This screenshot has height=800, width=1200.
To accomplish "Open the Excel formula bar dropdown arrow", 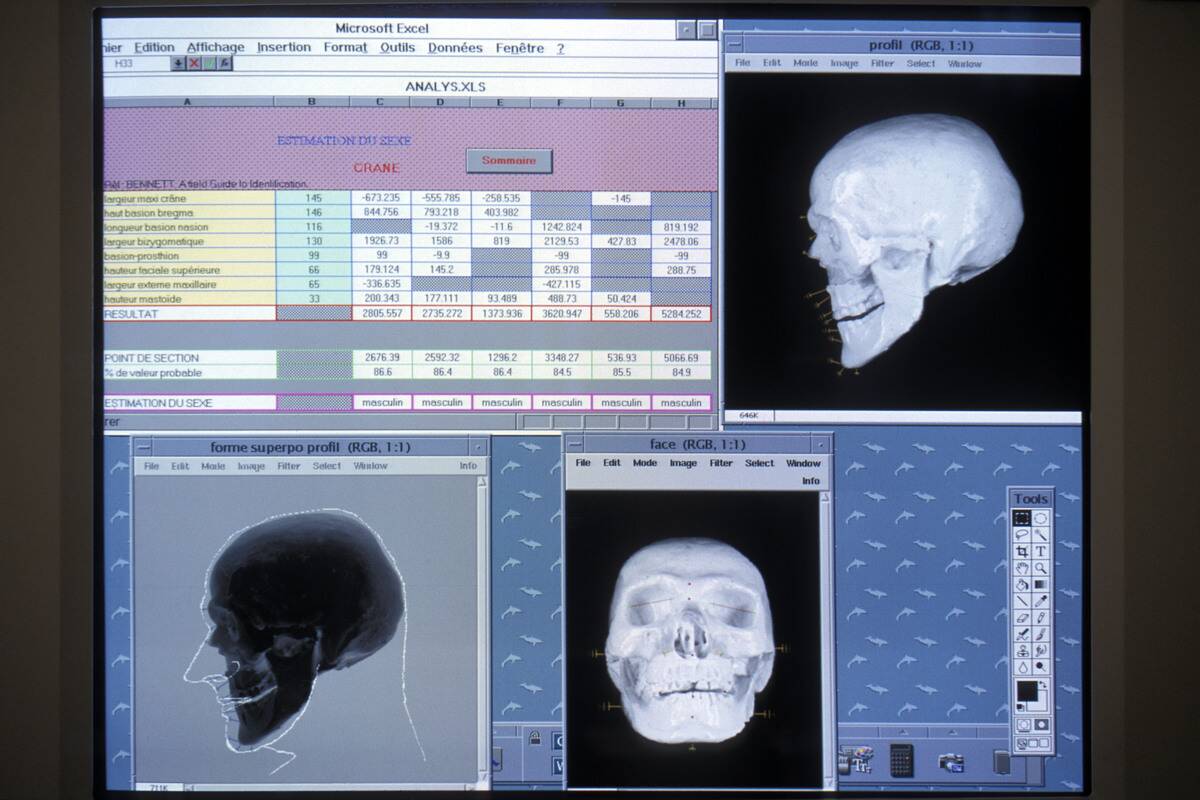I will (178, 63).
